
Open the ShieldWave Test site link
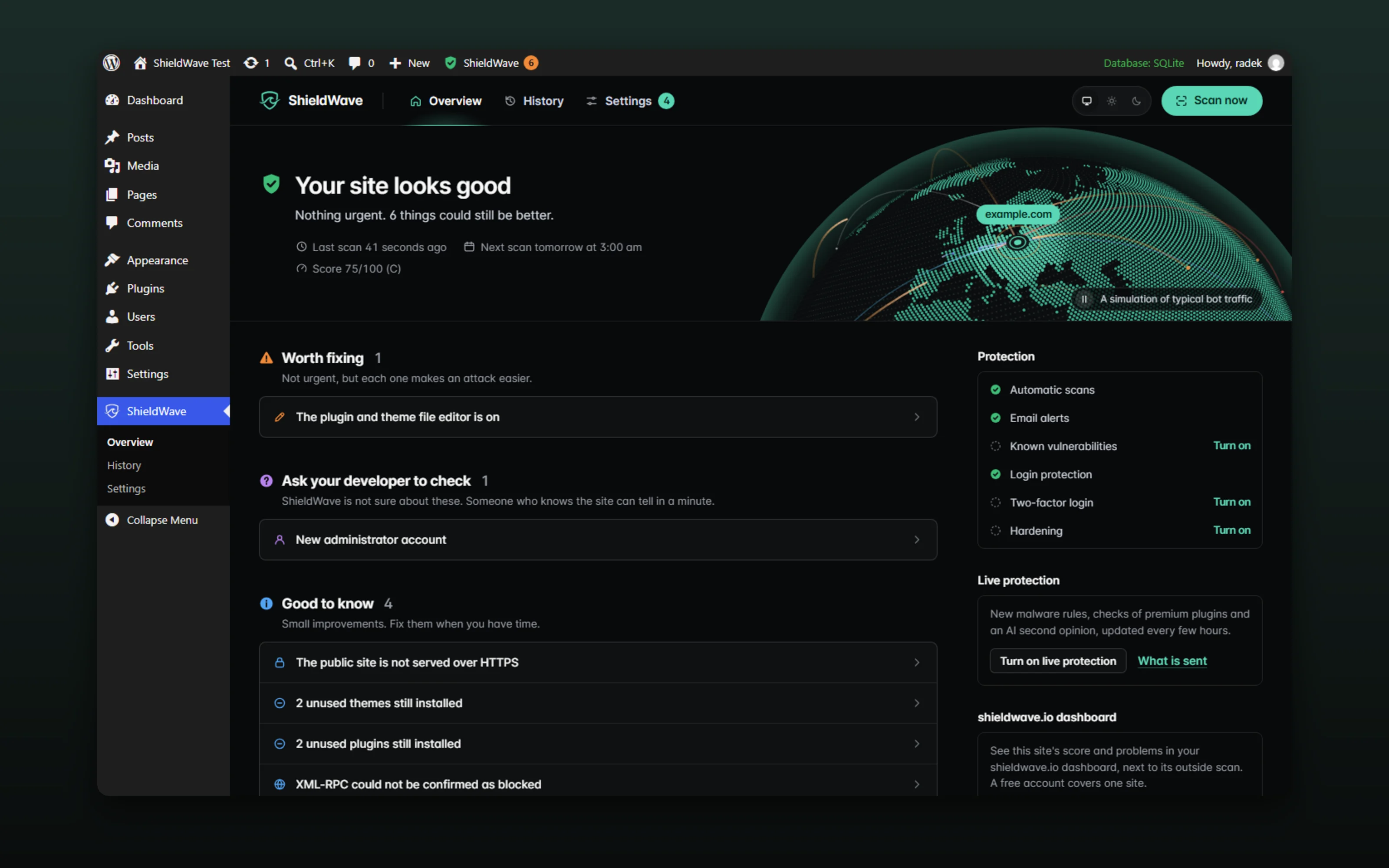182,62
